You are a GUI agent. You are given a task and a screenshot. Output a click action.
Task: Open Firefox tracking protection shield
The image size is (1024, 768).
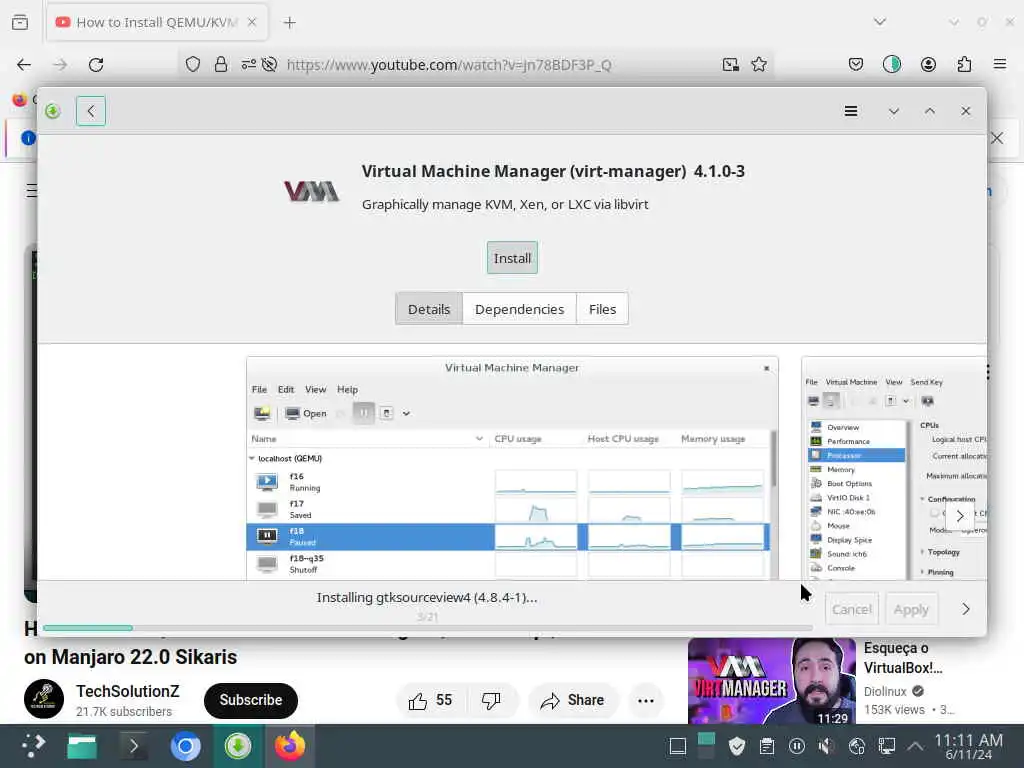[x=193, y=65]
